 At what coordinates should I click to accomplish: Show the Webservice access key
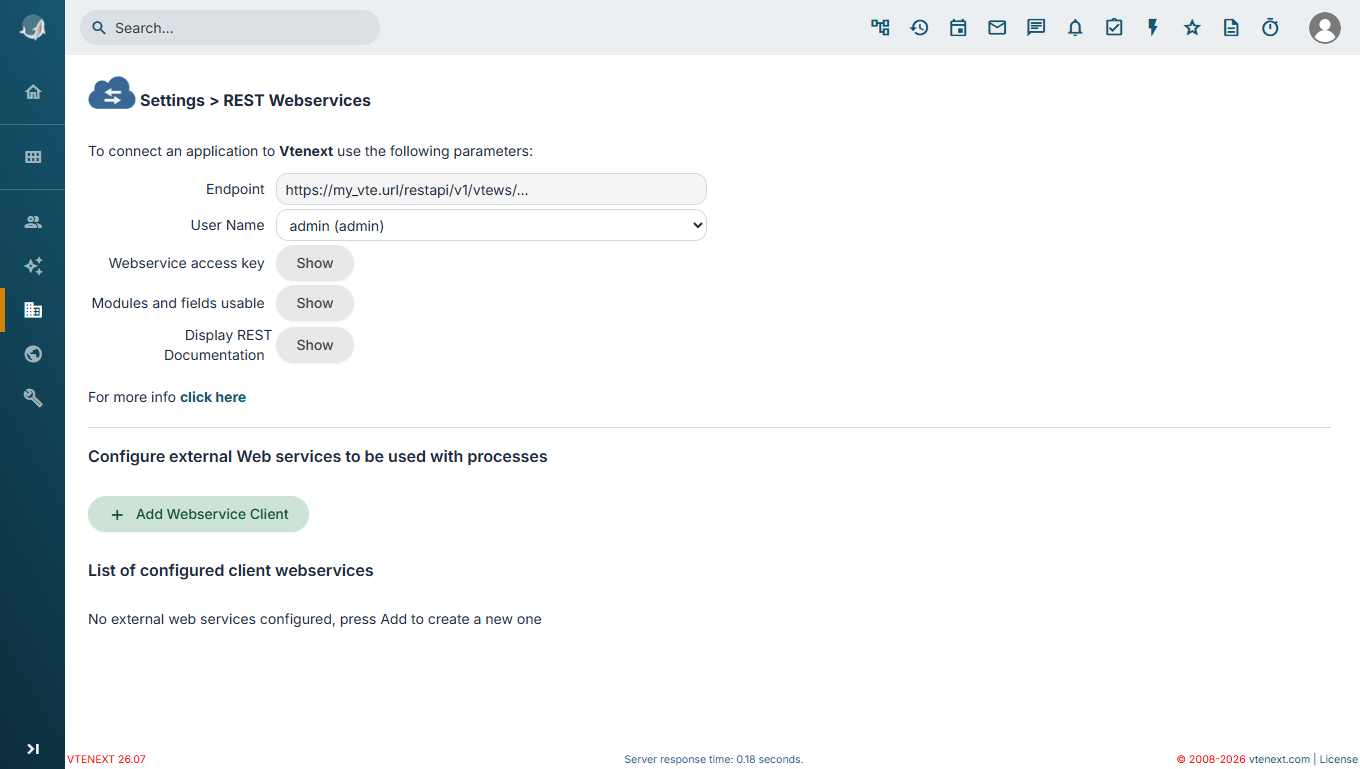point(315,263)
